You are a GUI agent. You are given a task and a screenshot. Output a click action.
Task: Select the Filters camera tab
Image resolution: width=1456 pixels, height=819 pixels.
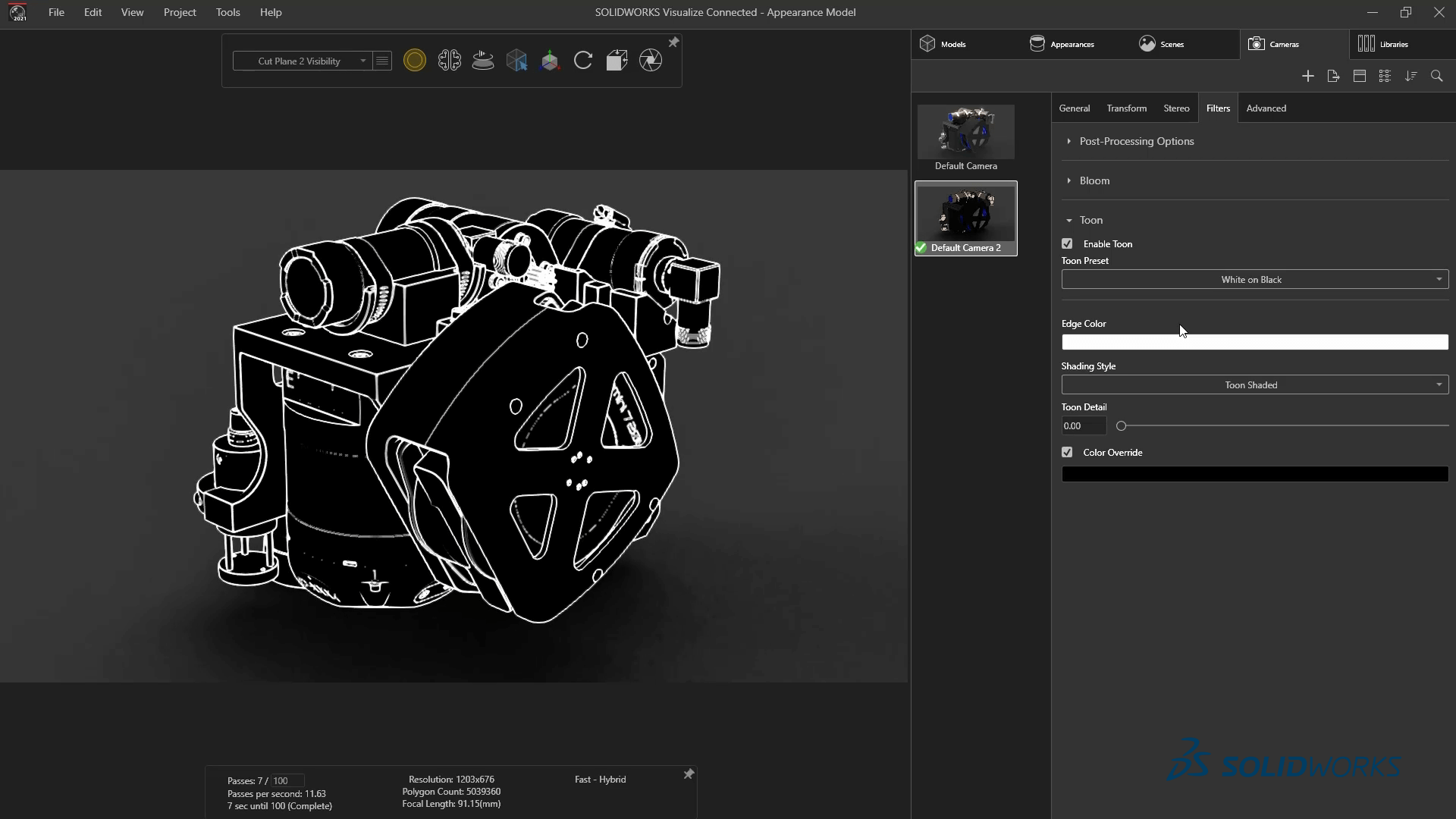coord(1218,108)
